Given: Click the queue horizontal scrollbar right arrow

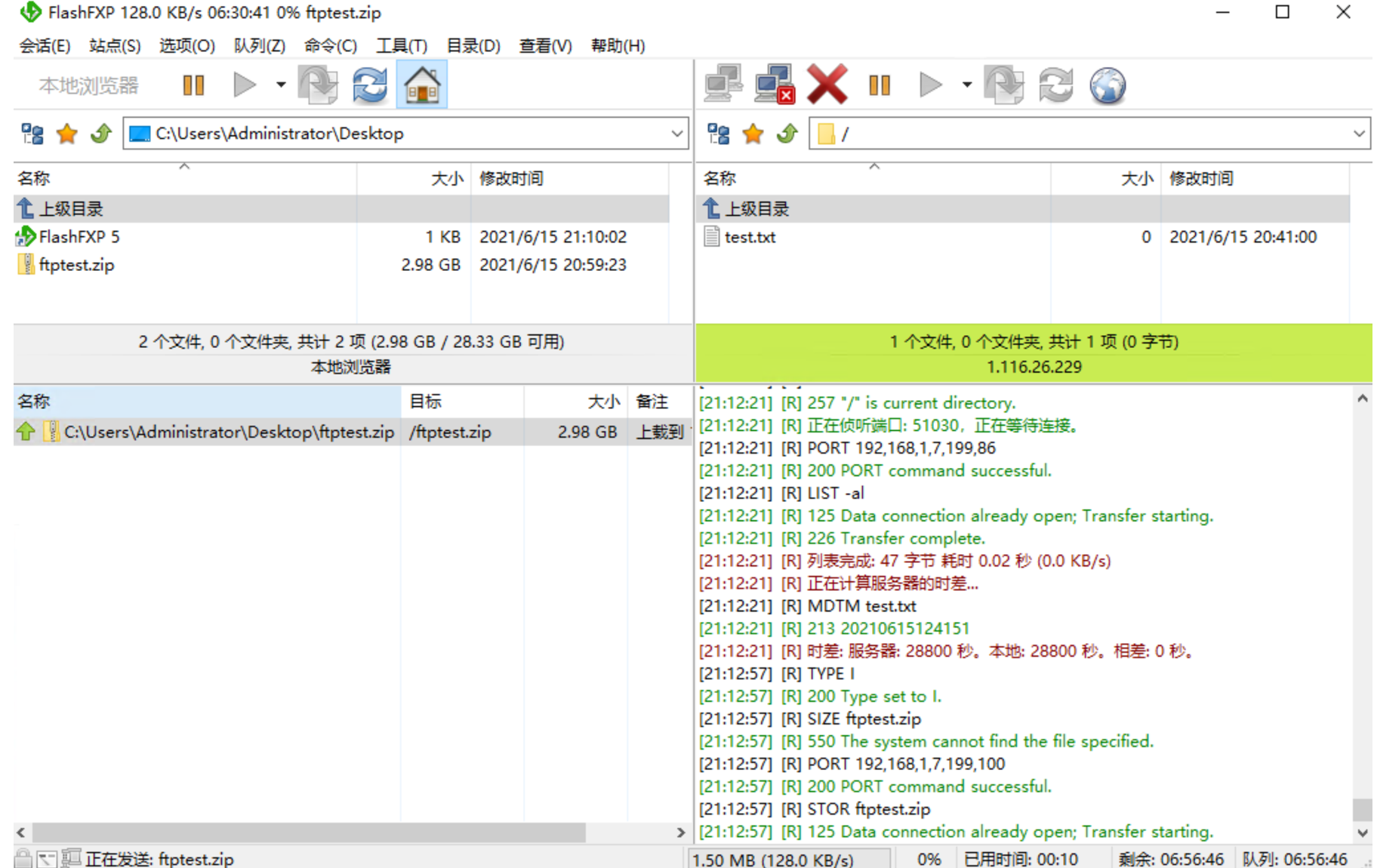Looking at the screenshot, I should point(681,833).
